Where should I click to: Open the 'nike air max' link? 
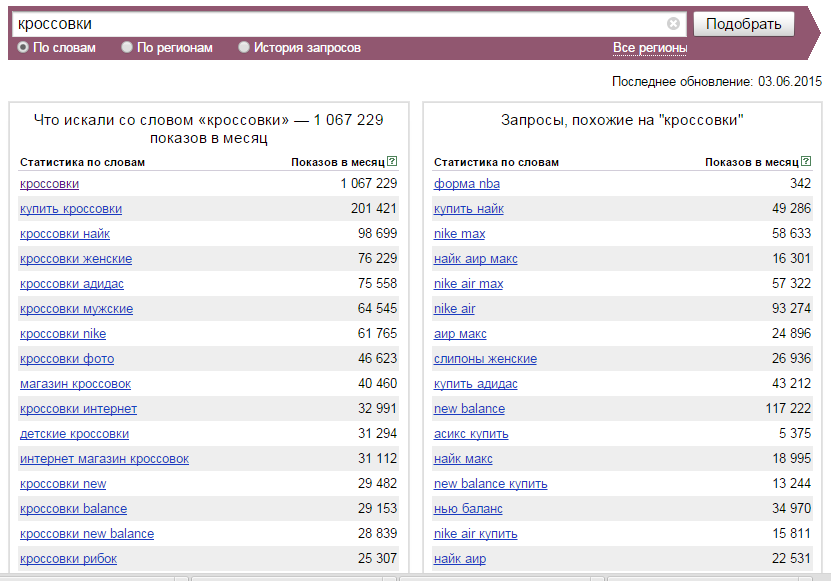(468, 284)
